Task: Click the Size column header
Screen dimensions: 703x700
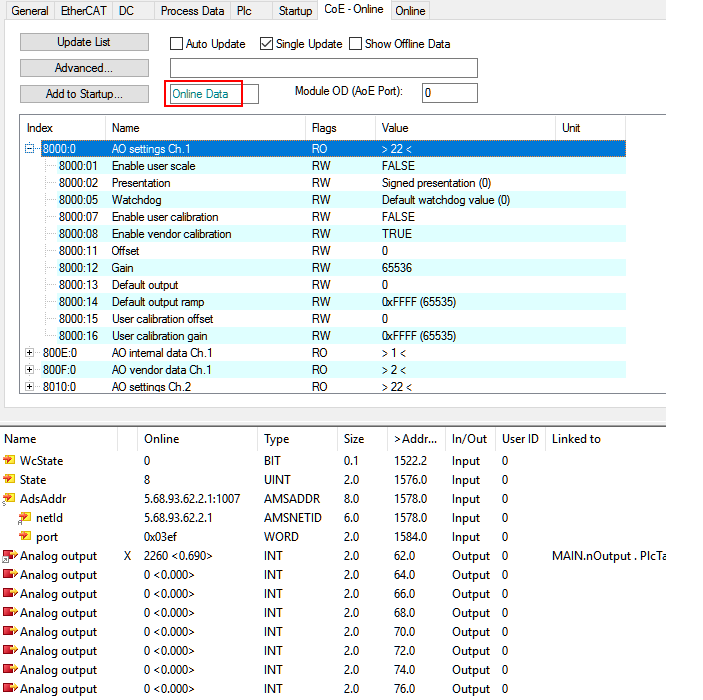Action: point(362,439)
